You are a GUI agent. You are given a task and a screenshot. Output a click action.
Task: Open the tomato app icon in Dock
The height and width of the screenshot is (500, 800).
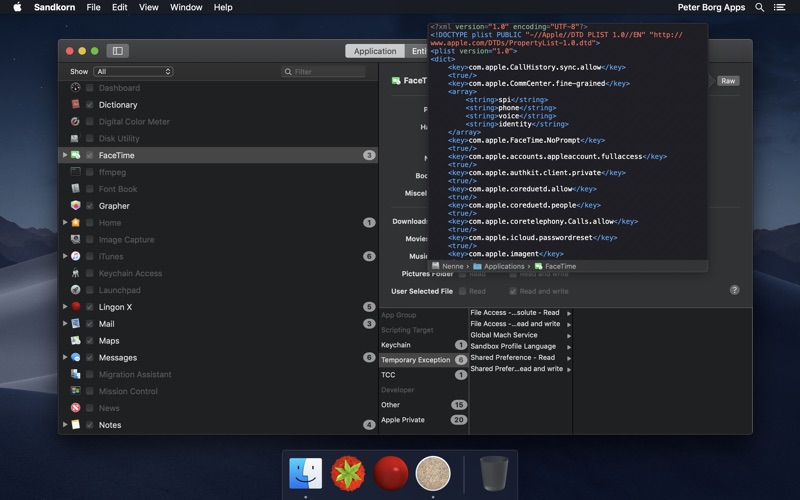tap(348, 473)
